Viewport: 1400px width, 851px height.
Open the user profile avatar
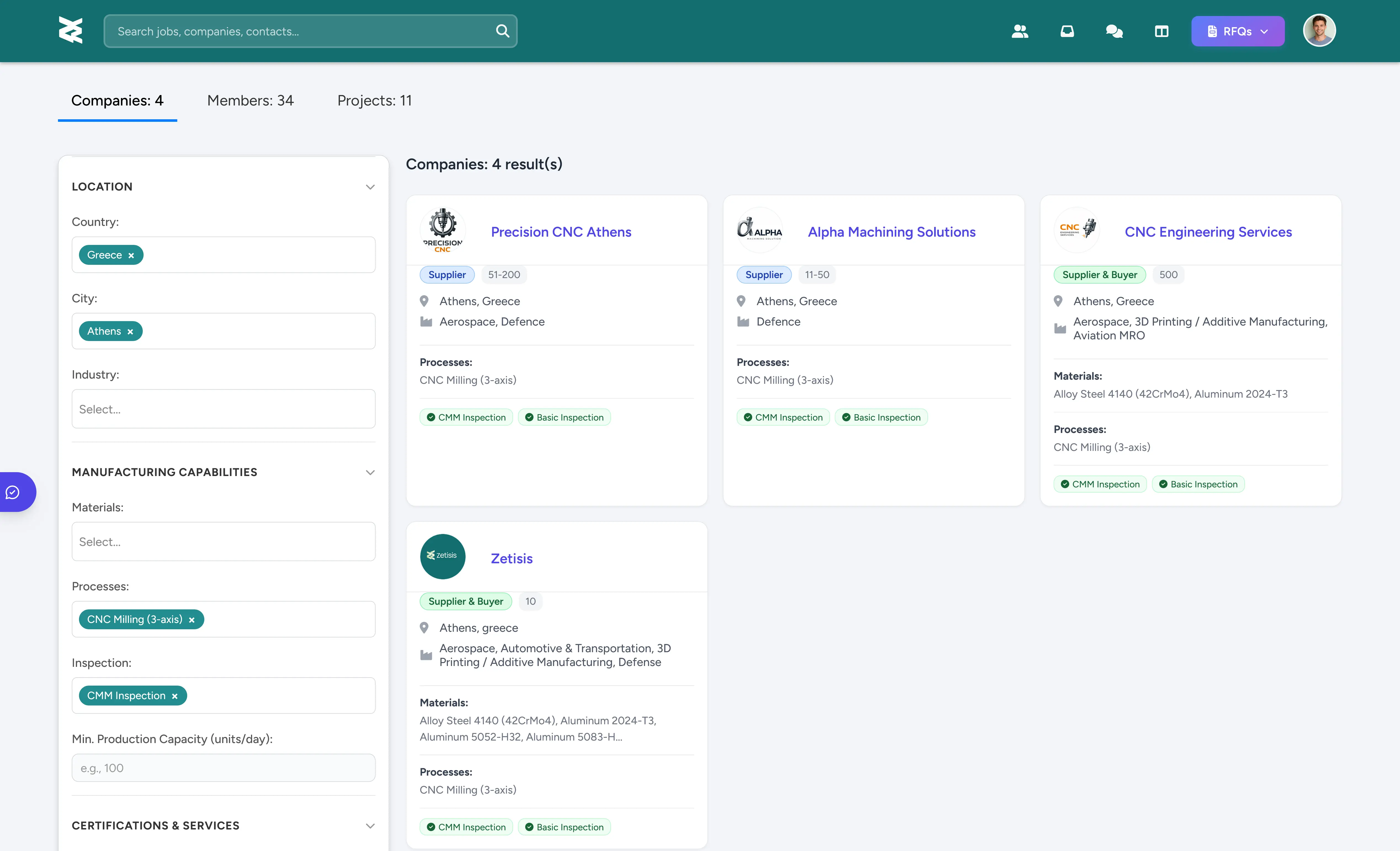[x=1319, y=31]
